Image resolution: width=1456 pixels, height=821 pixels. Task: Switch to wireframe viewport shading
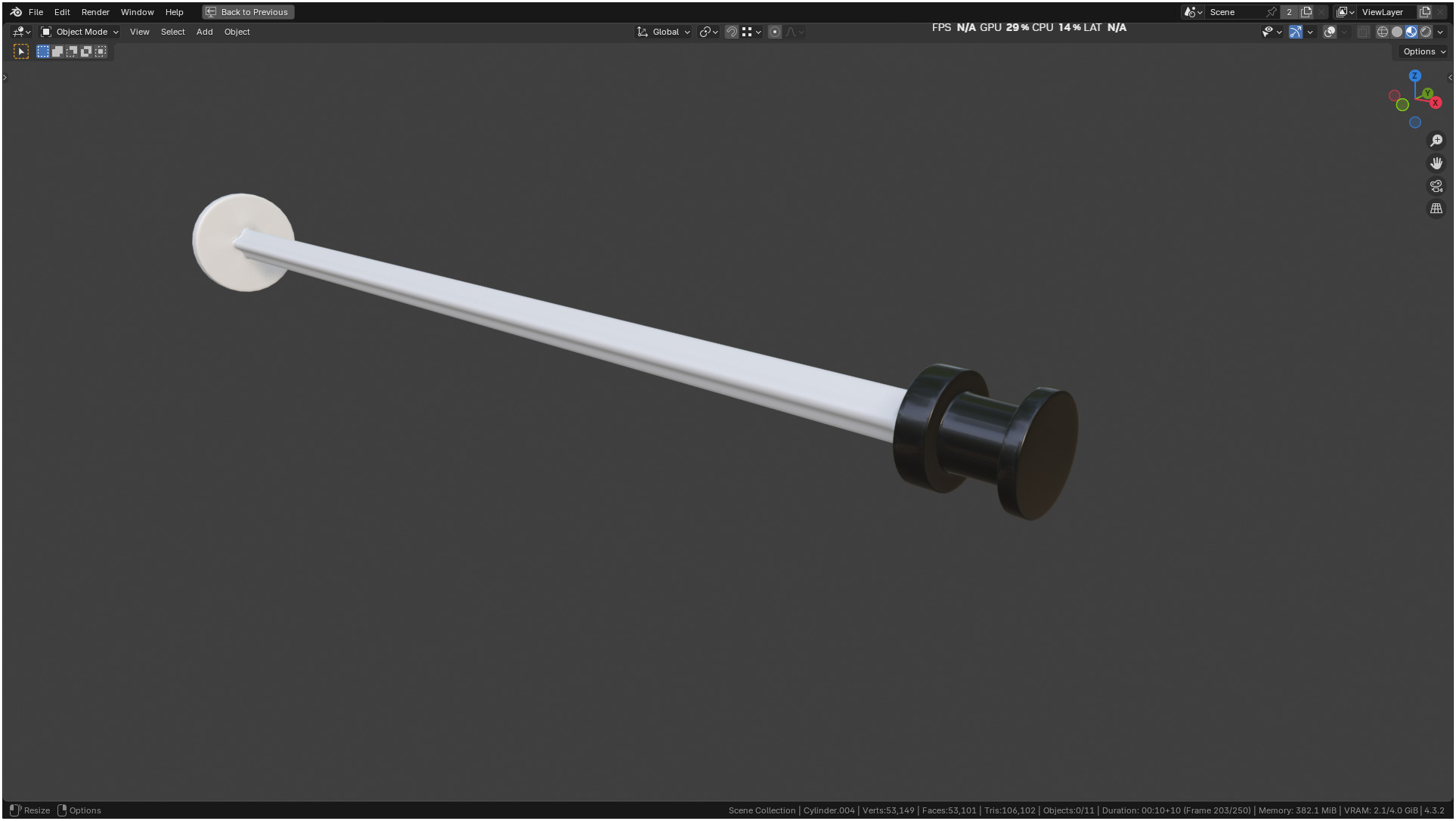tap(1383, 32)
